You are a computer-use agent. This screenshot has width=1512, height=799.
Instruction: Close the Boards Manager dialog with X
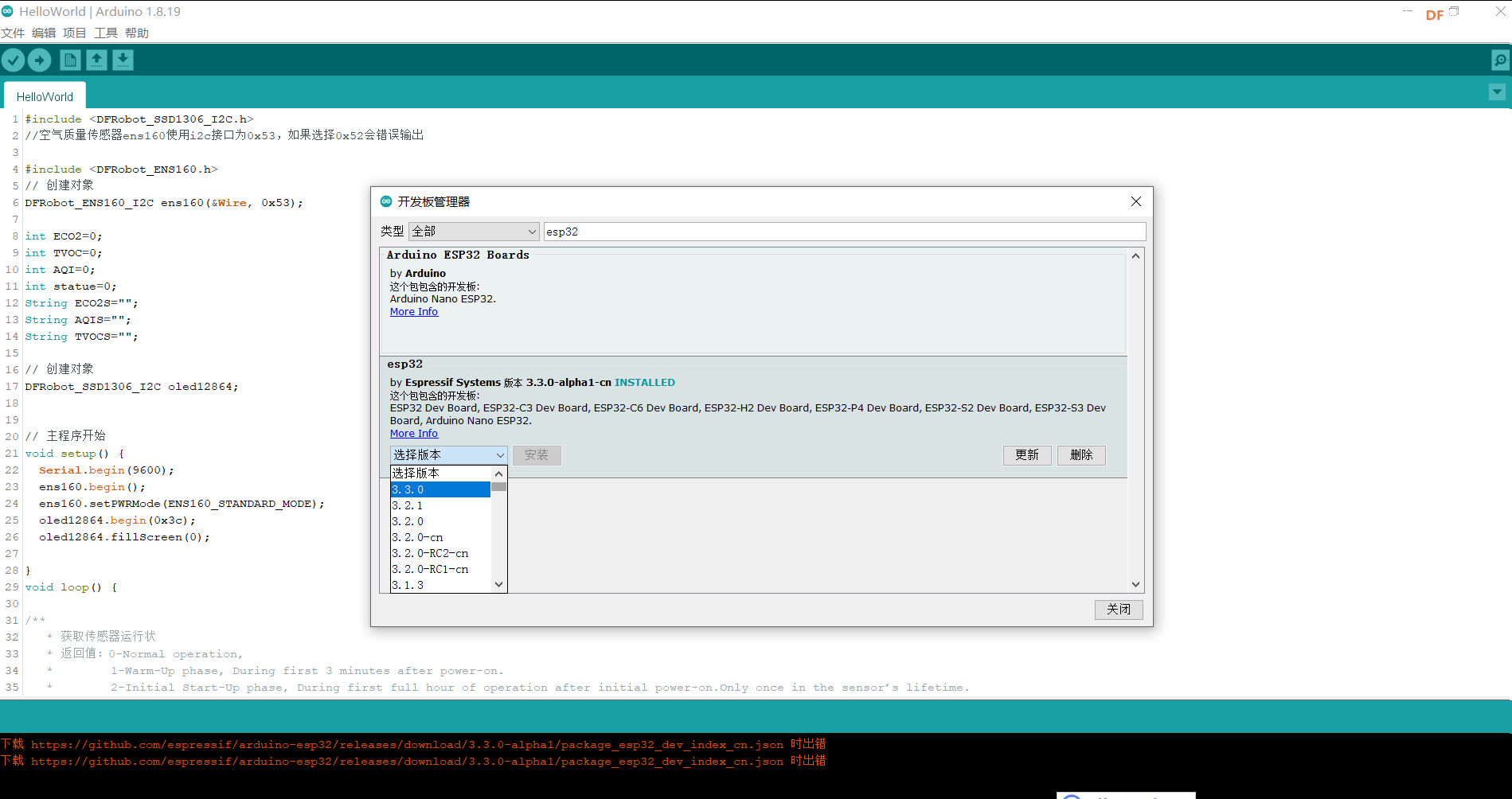pyautogui.click(x=1136, y=202)
